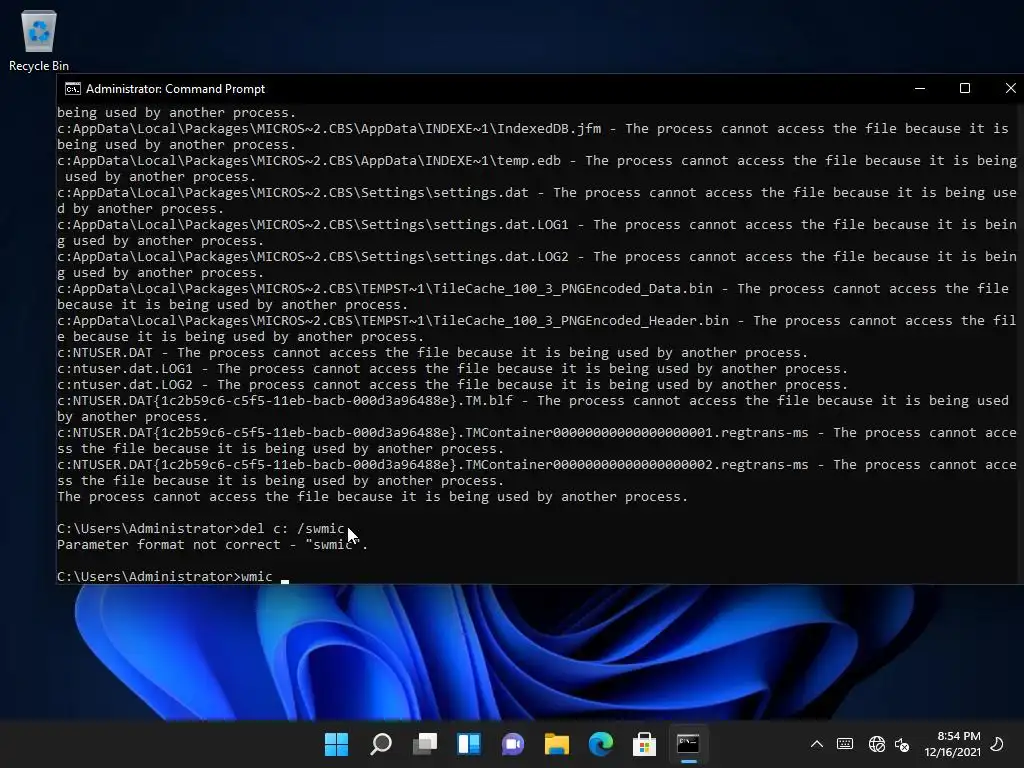Show hidden system tray icons
Image resolution: width=1024 pixels, height=768 pixels.
click(816, 744)
